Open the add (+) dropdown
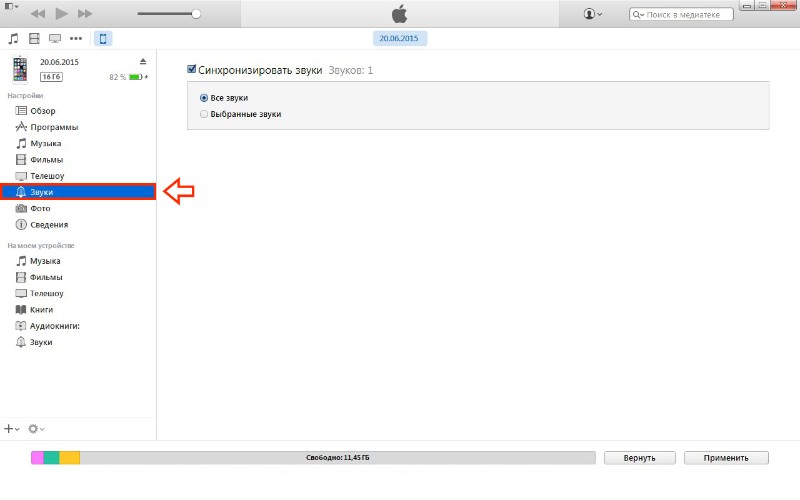800x500 pixels. (12, 429)
